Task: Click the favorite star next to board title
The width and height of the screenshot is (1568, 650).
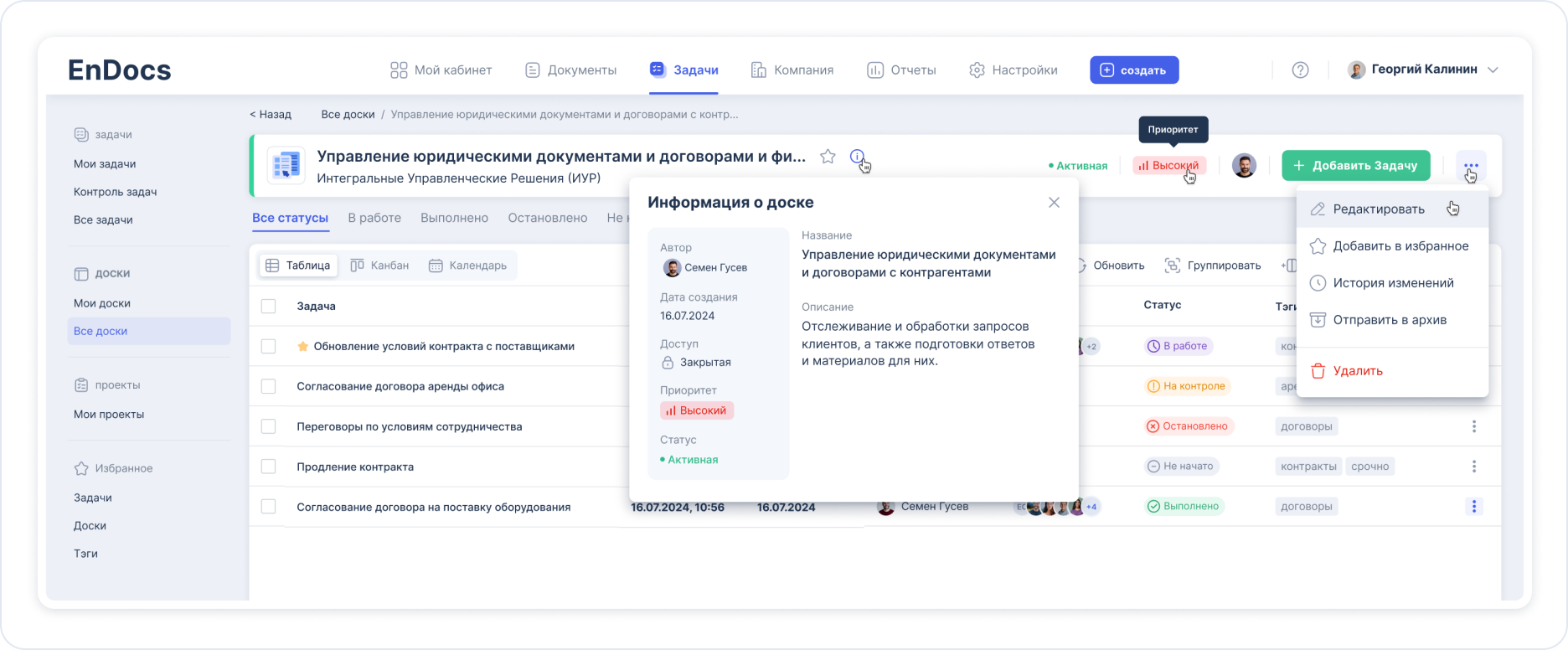Action: point(828,157)
